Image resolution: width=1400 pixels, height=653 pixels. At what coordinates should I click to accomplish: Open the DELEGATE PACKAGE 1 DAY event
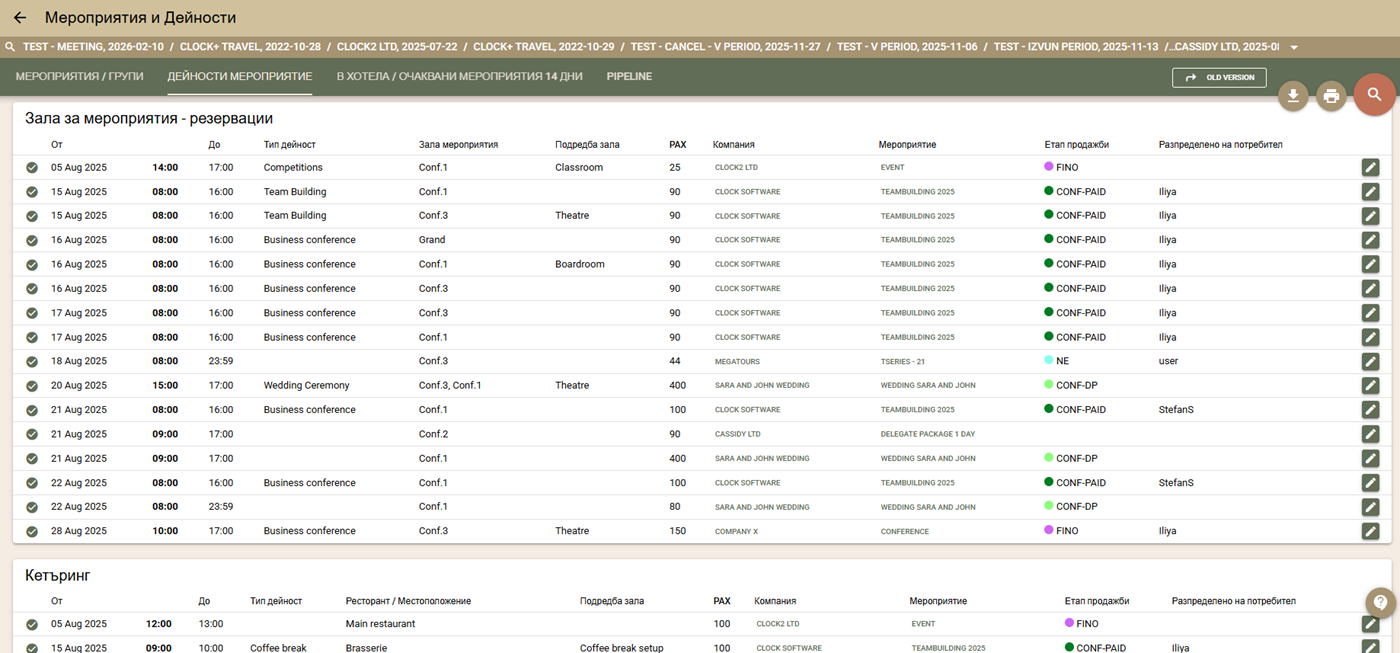[x=928, y=434]
